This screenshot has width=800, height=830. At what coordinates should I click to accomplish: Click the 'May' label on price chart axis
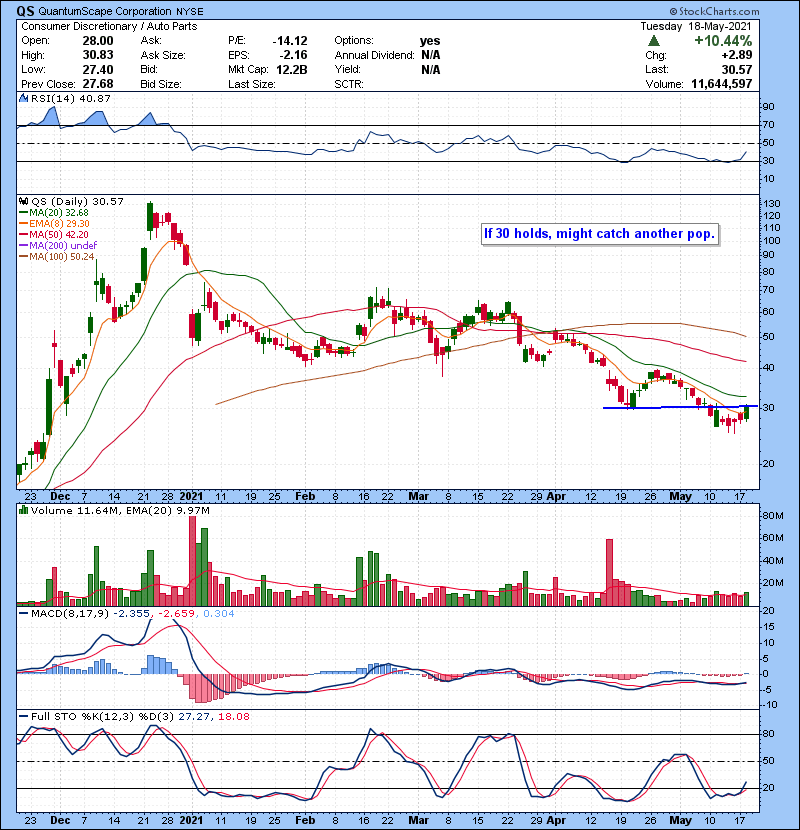[680, 497]
